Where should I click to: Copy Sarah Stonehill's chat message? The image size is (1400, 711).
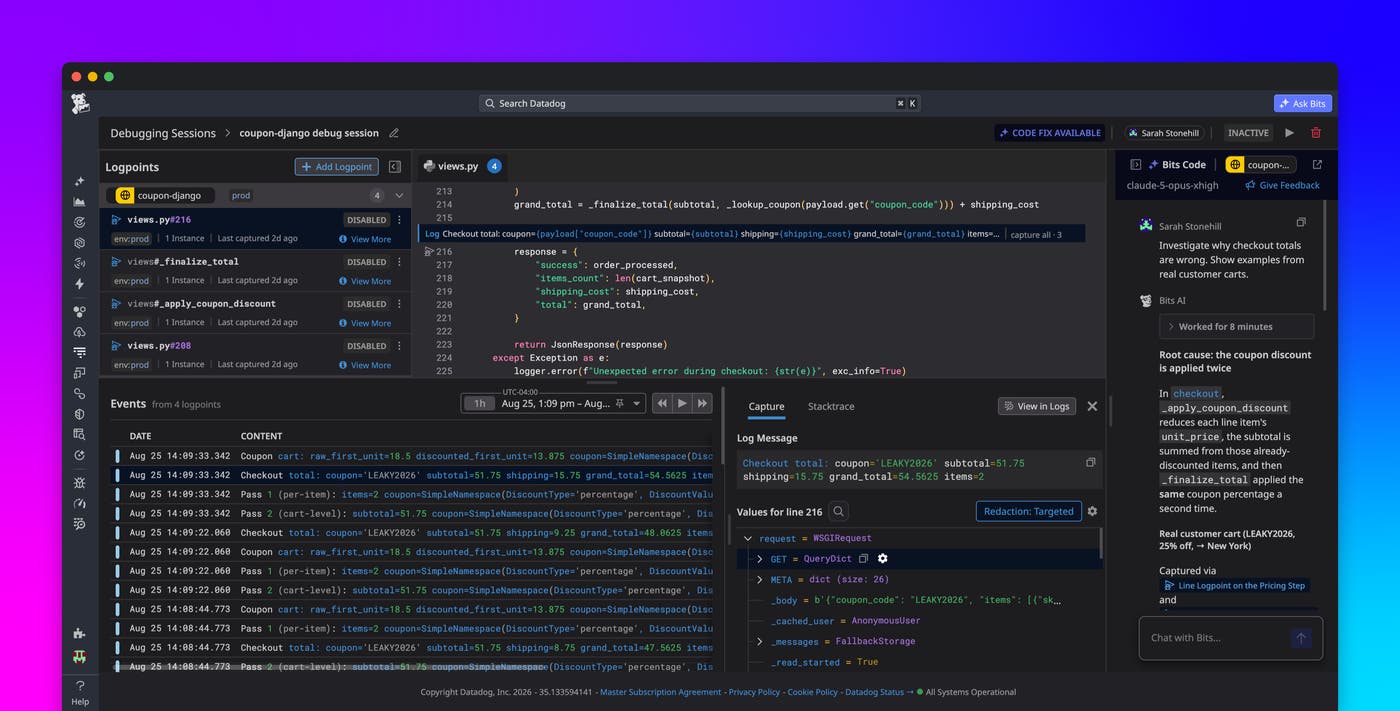pos(1301,222)
